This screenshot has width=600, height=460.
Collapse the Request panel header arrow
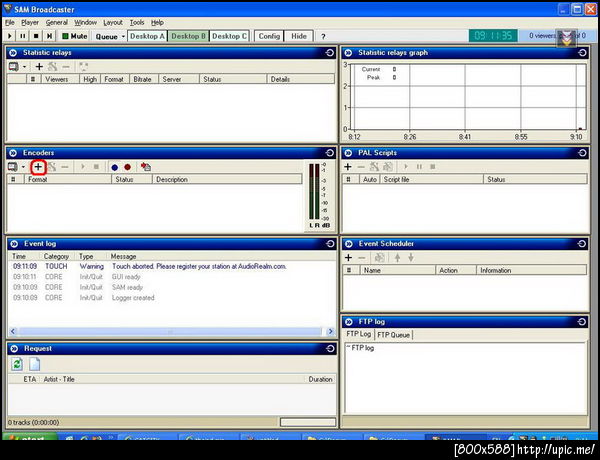(14, 349)
